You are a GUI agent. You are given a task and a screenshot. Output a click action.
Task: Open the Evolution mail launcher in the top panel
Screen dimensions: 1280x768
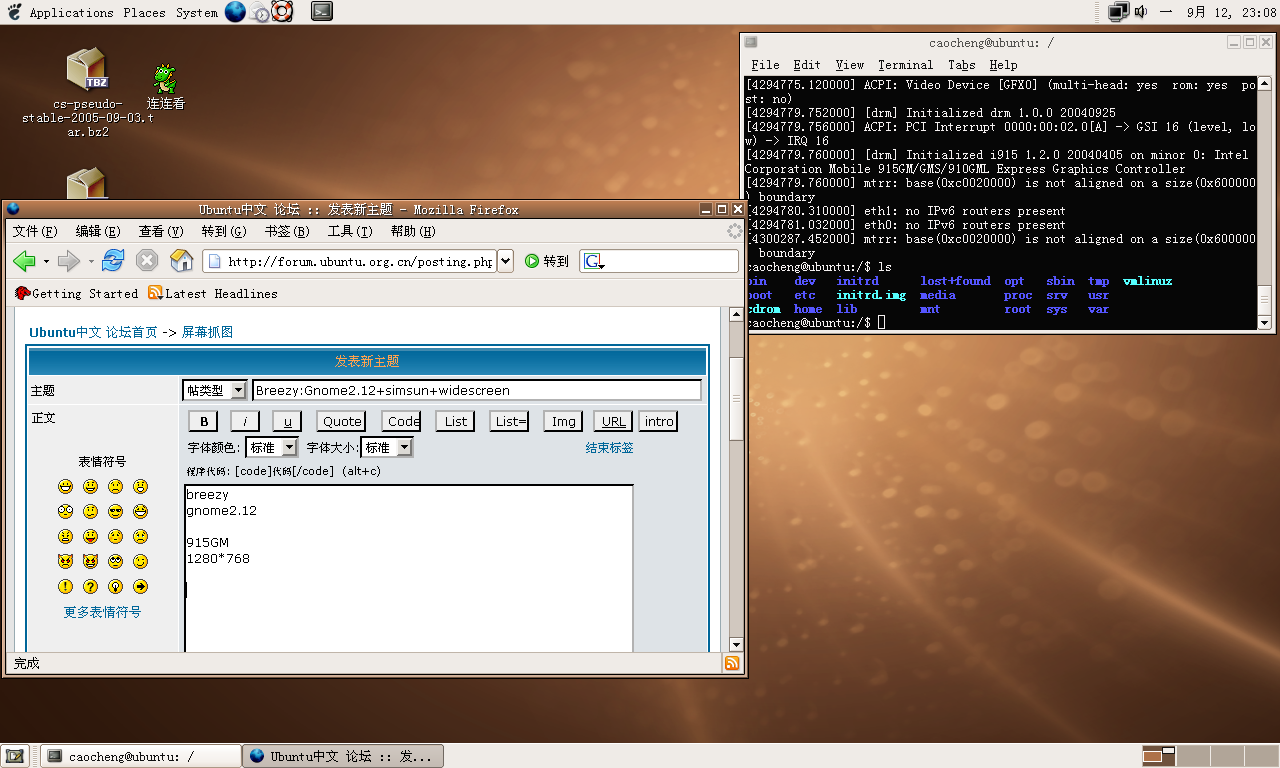(x=259, y=12)
